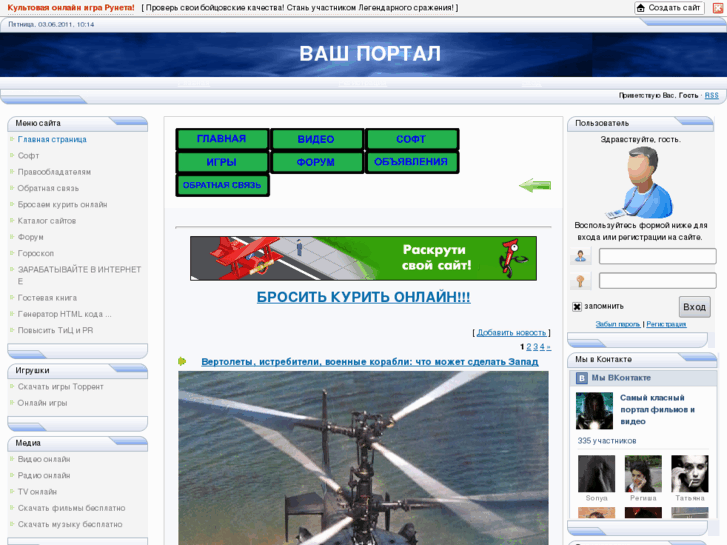Image resolution: width=727 pixels, height=545 pixels.
Task: Open Гостевая книга sidebar link
Action: pos(47,297)
